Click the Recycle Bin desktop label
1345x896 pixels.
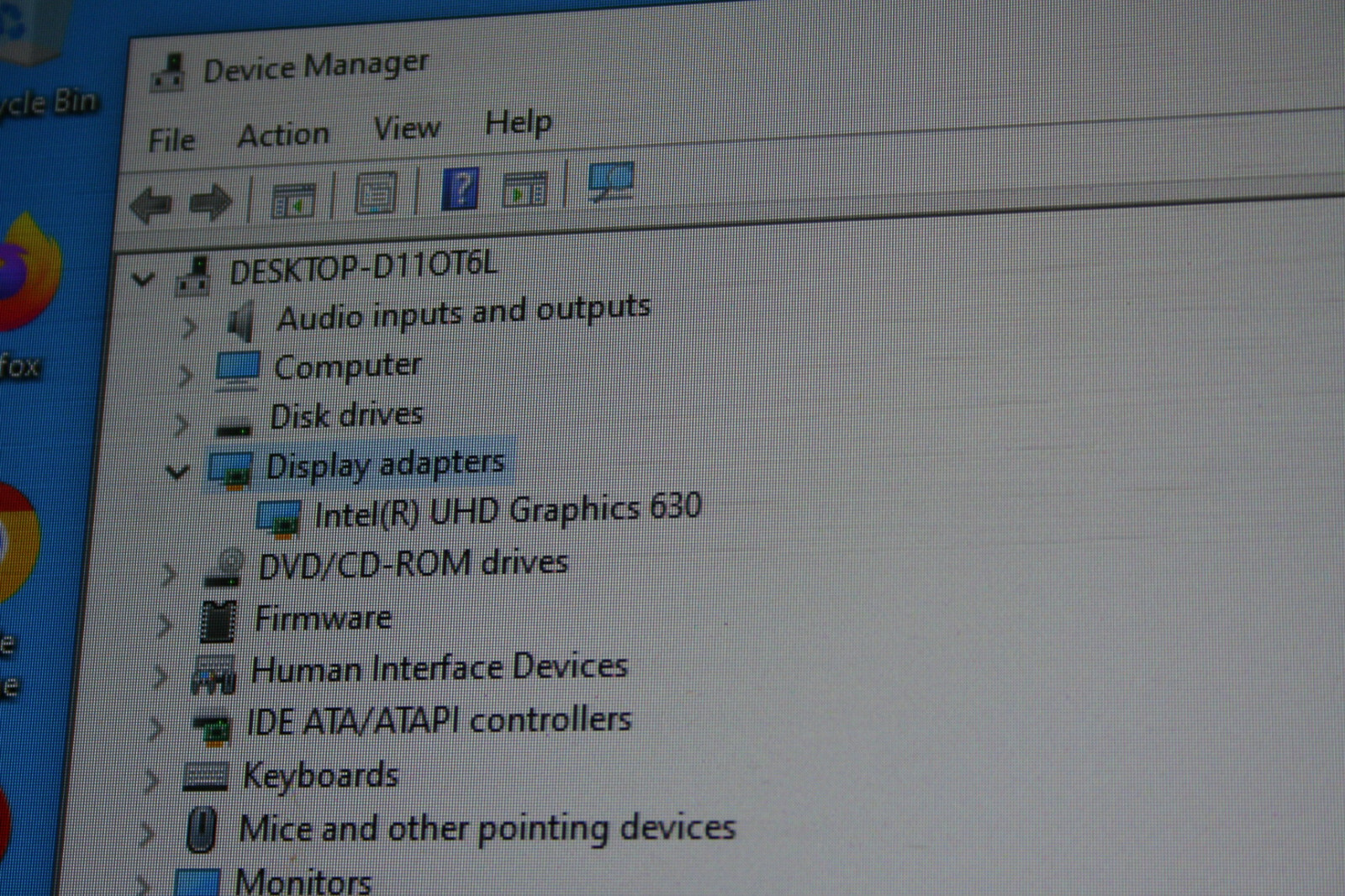coord(48,103)
